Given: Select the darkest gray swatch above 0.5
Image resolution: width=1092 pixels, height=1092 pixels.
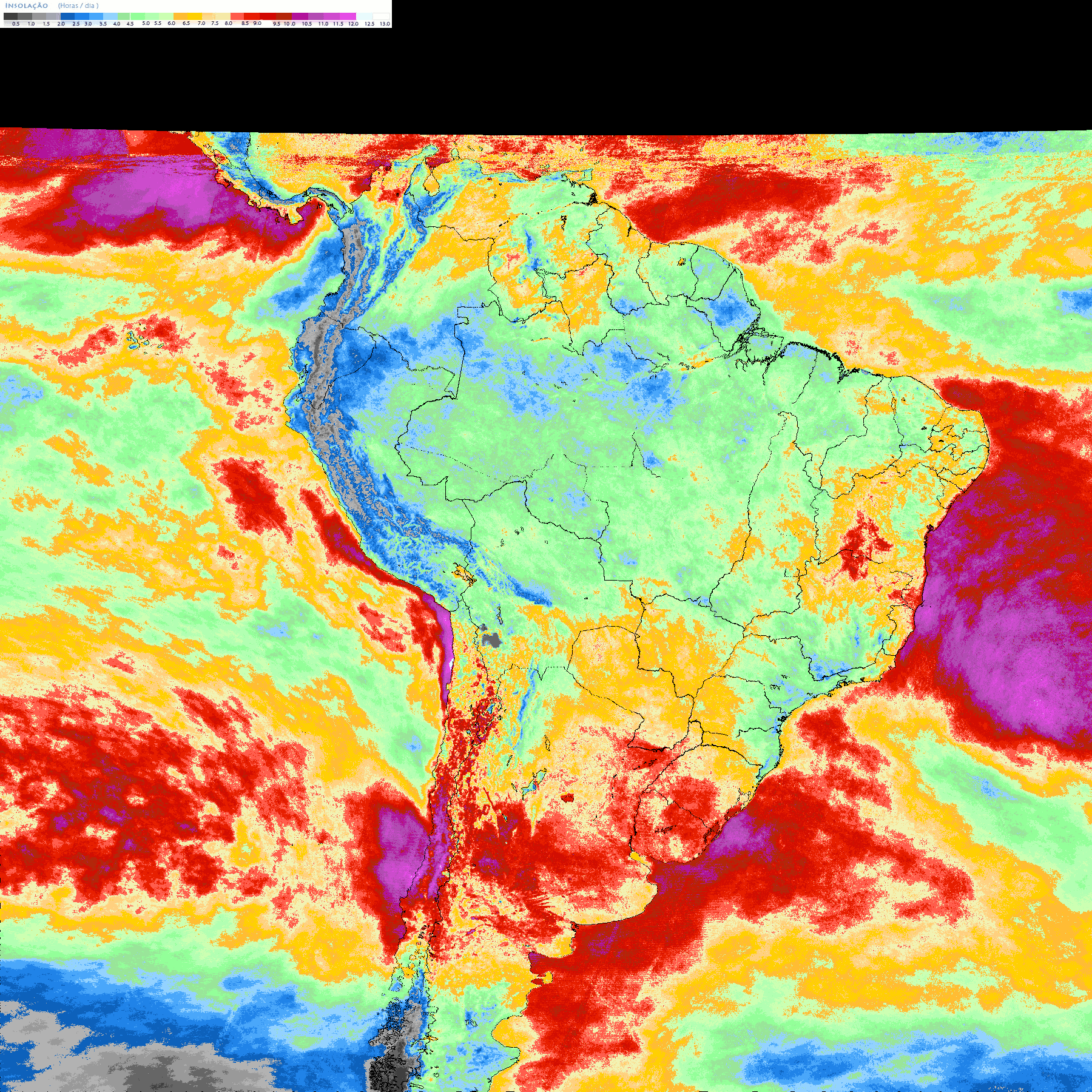Looking at the screenshot, I should [11, 16].
